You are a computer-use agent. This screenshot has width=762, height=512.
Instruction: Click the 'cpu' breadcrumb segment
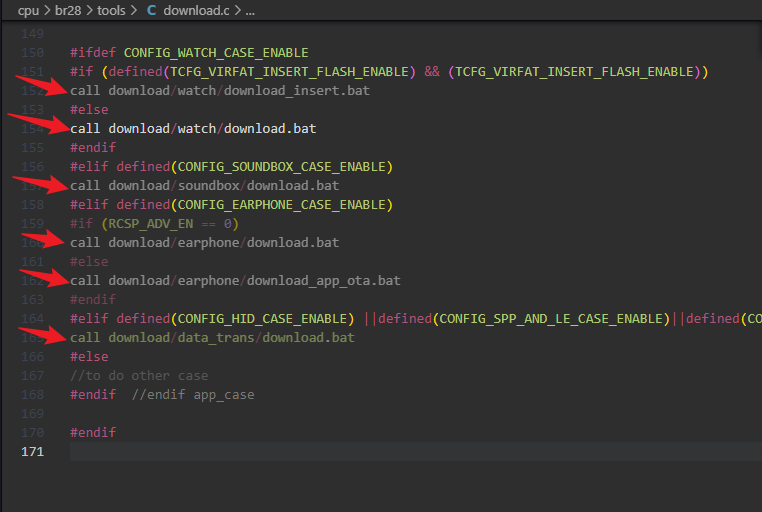pos(28,10)
